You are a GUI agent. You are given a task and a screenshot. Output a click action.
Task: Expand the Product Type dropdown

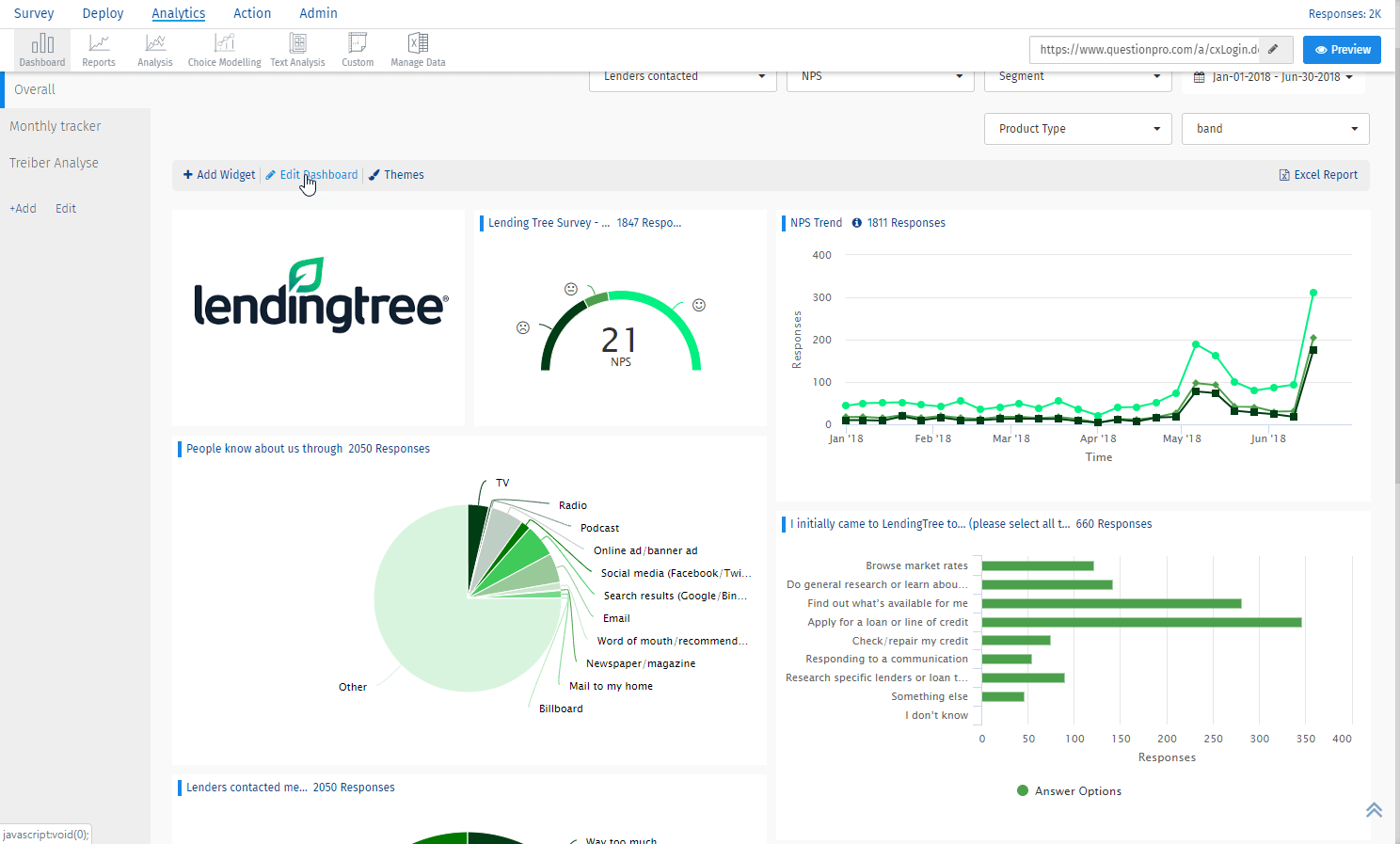point(1077,129)
